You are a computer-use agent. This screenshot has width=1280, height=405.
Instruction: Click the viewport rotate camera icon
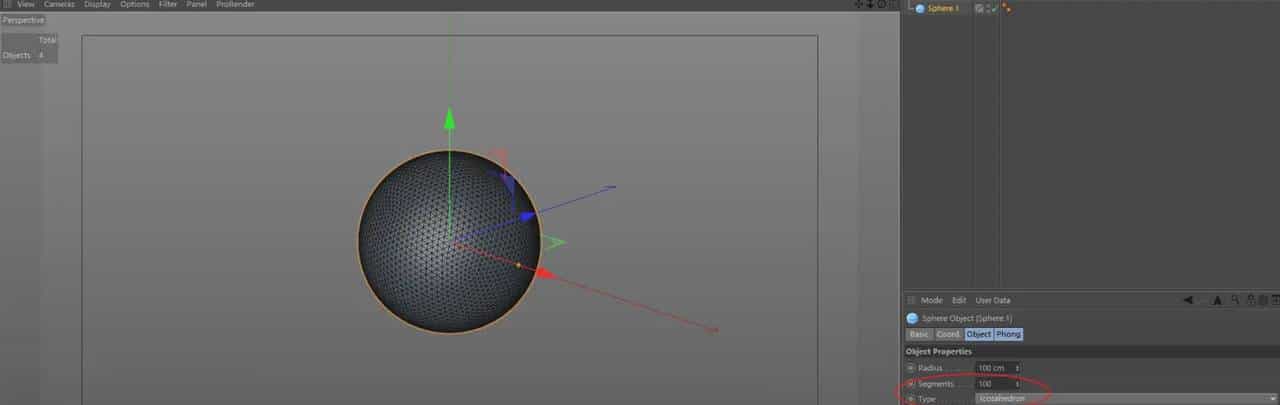[x=881, y=4]
